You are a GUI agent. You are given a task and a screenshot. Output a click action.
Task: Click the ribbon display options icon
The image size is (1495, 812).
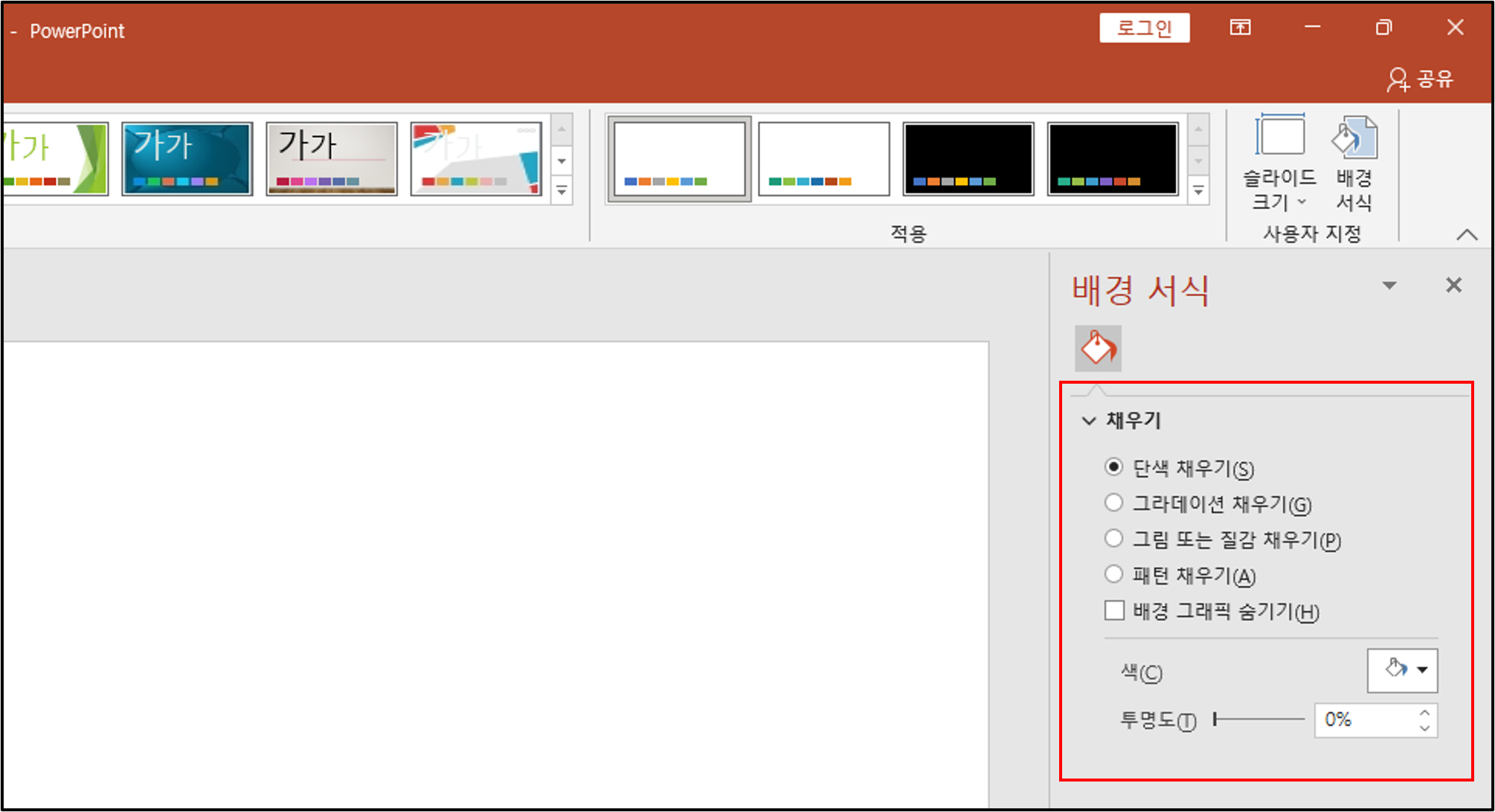click(x=1240, y=28)
